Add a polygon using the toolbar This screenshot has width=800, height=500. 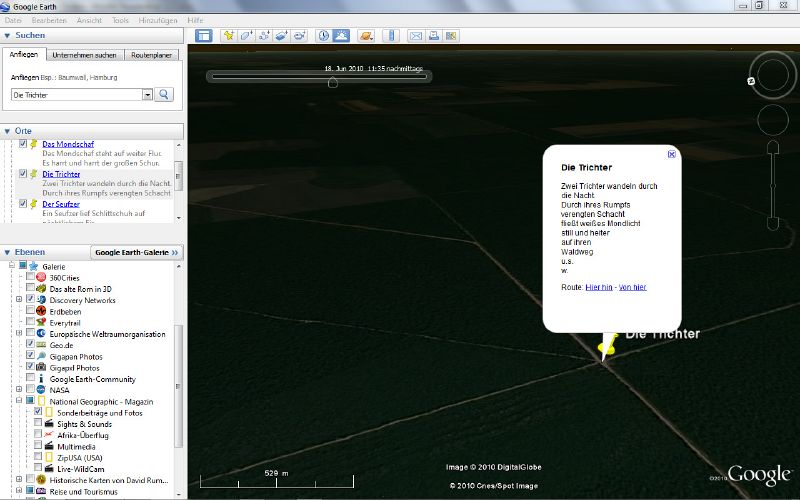pyautogui.click(x=246, y=36)
